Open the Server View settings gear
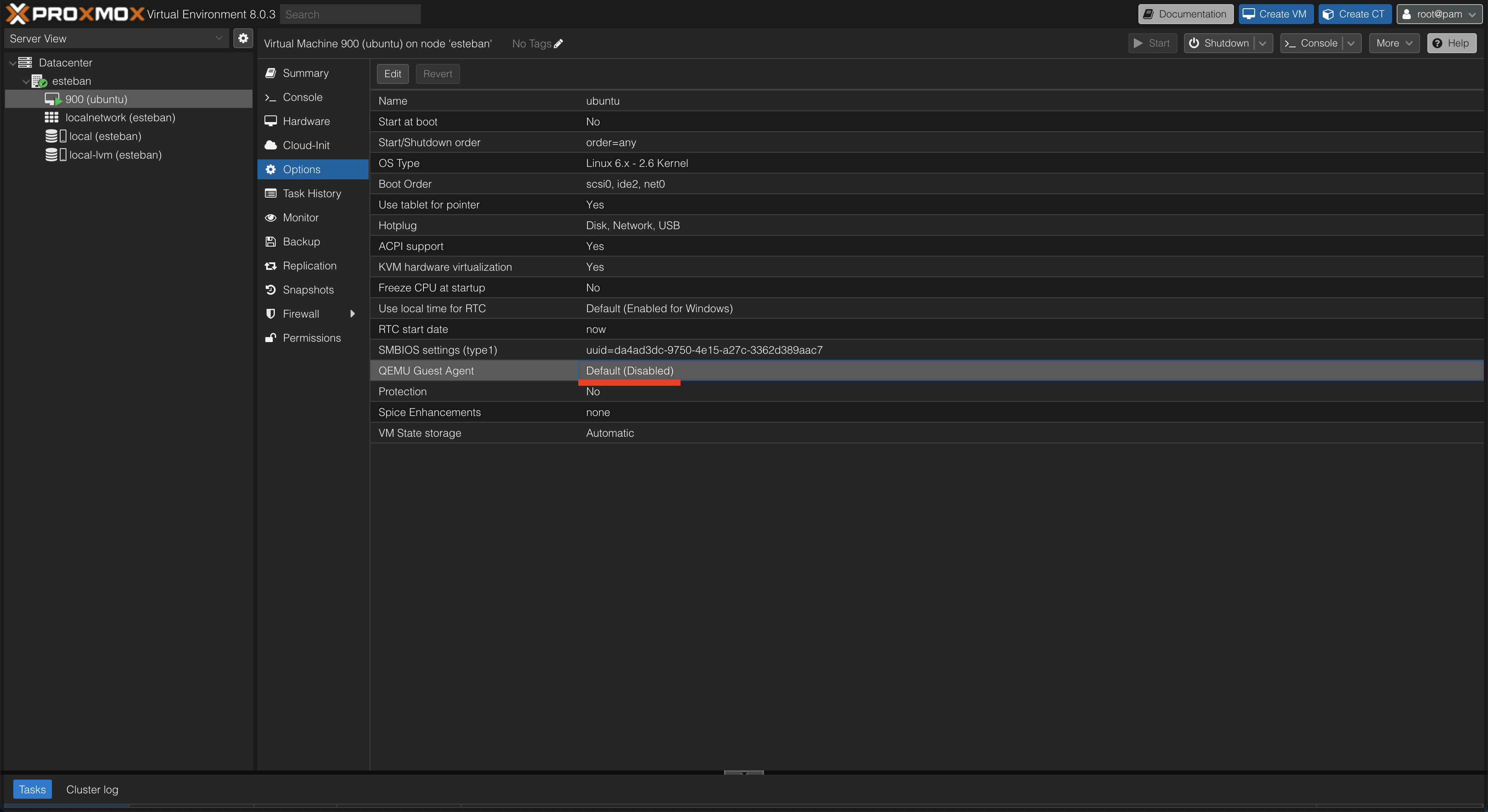 (243, 38)
